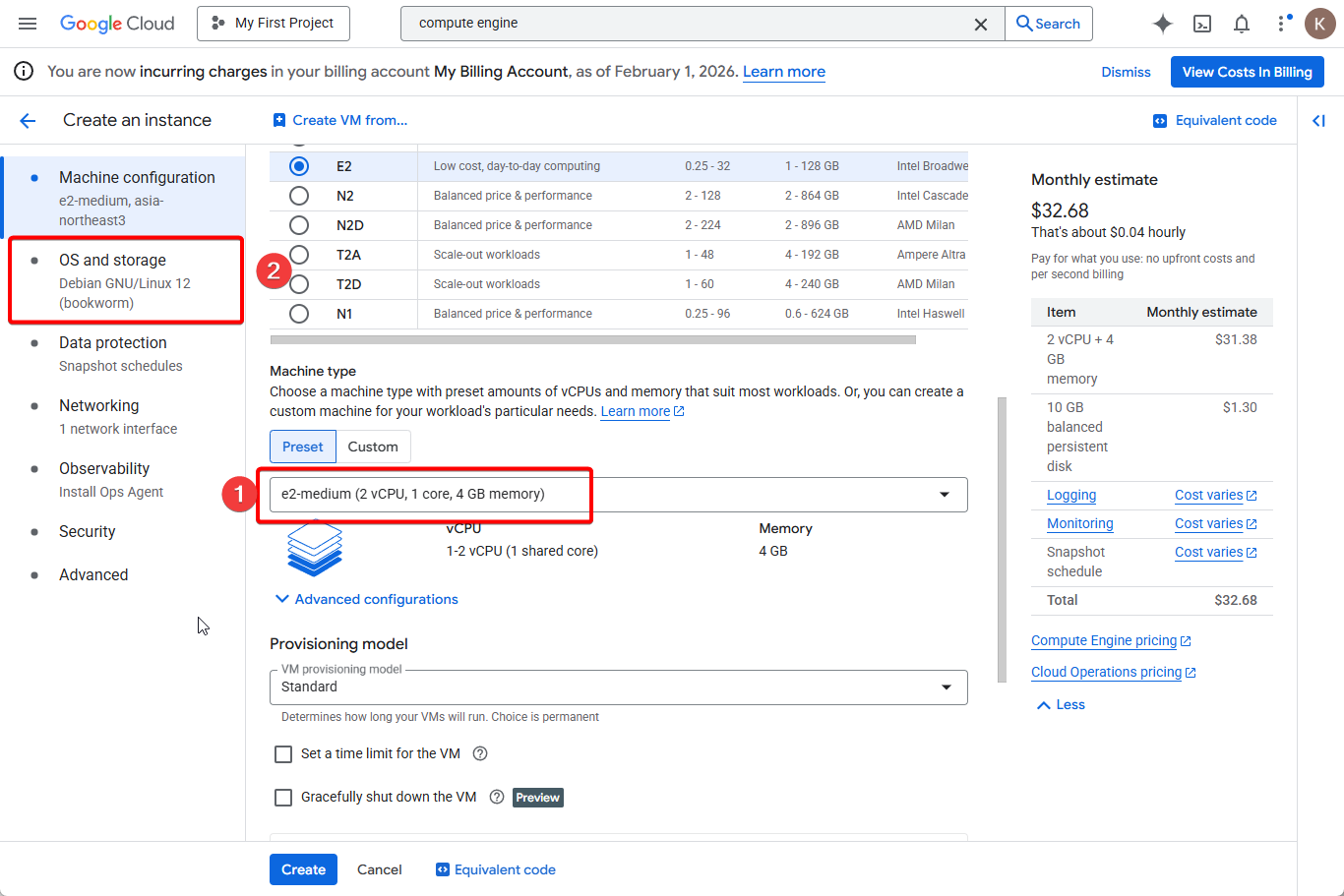Open Learn more about machine types
The width and height of the screenshot is (1344, 896).
642,411
